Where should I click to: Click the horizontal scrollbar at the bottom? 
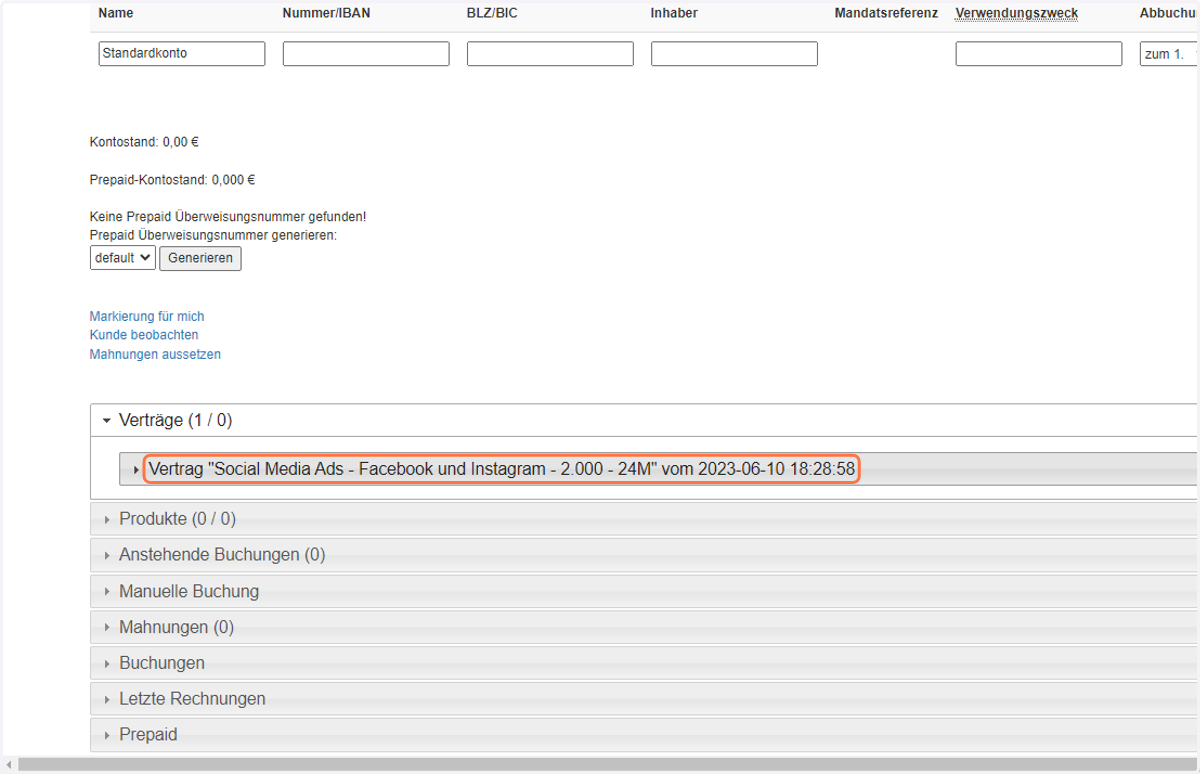click(x=608, y=765)
